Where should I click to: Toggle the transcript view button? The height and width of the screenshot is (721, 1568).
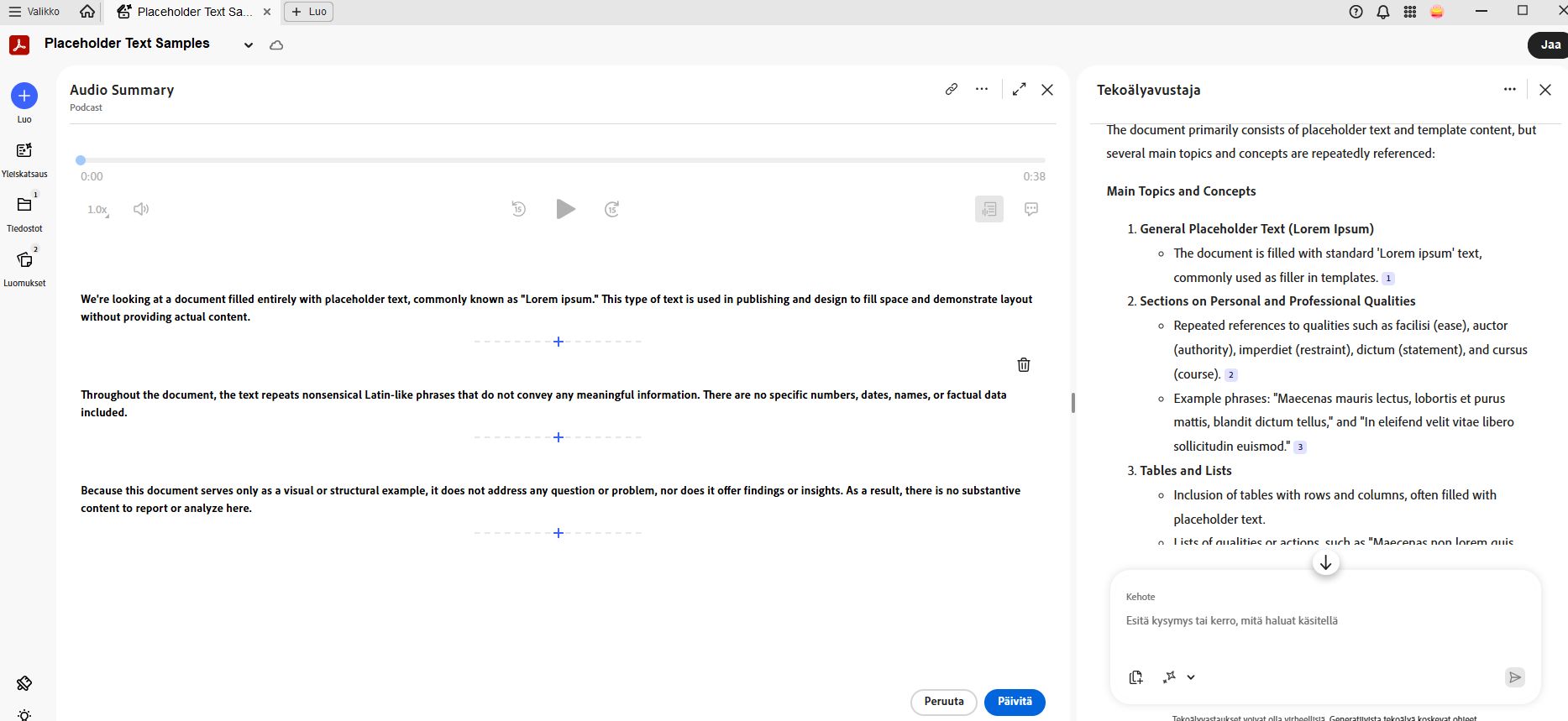[x=989, y=209]
